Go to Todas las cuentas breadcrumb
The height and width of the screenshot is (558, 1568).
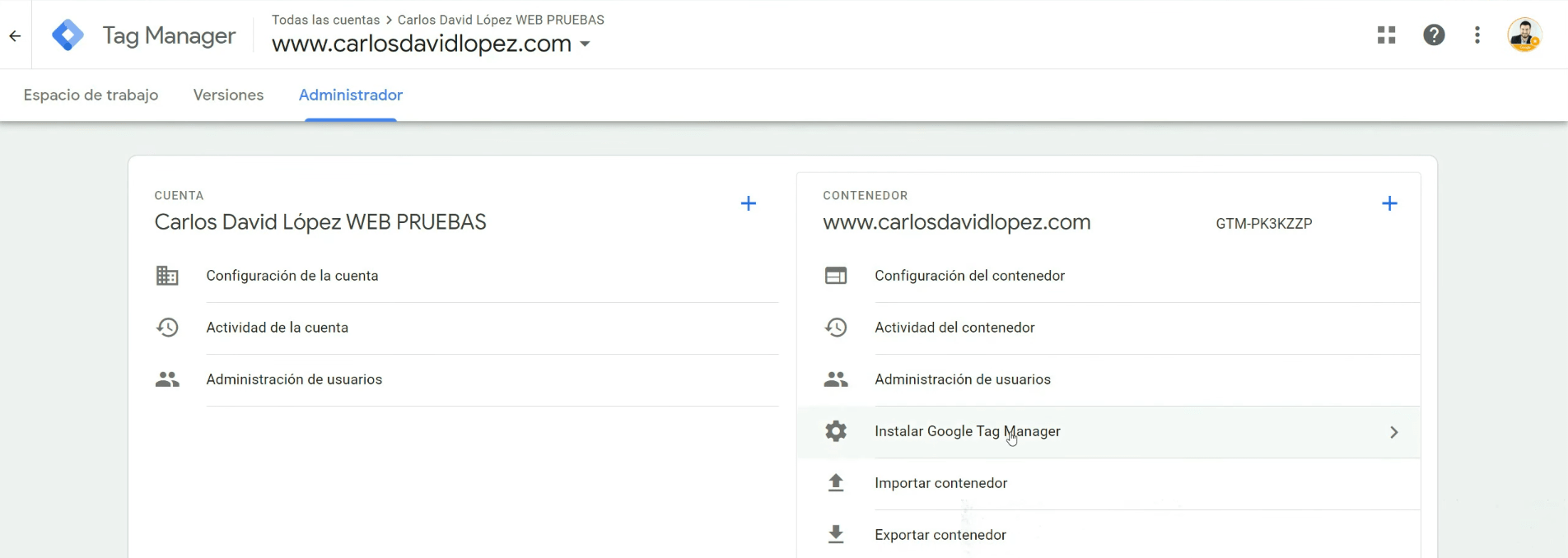(x=325, y=20)
